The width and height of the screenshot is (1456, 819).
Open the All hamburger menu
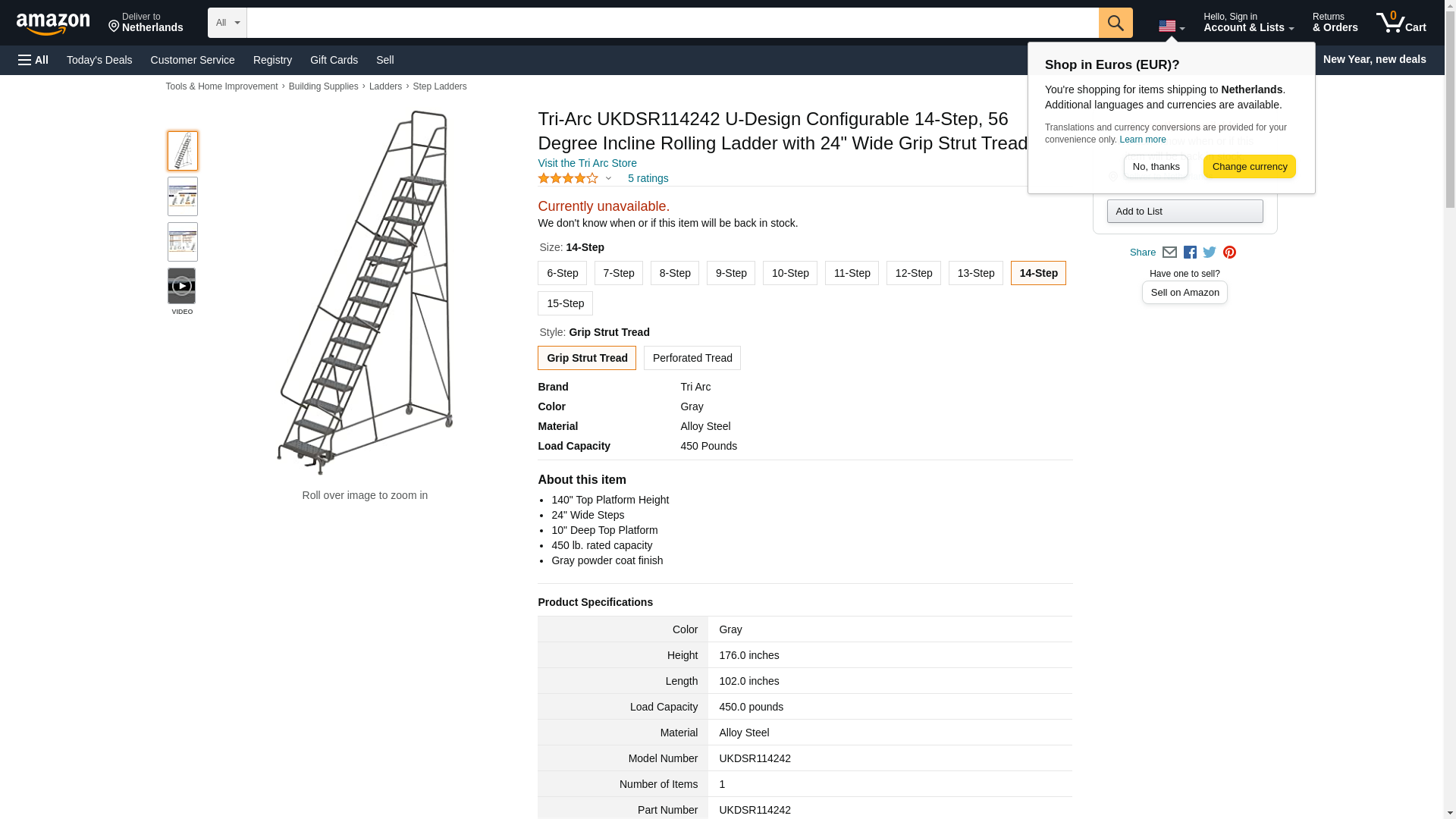(x=33, y=60)
